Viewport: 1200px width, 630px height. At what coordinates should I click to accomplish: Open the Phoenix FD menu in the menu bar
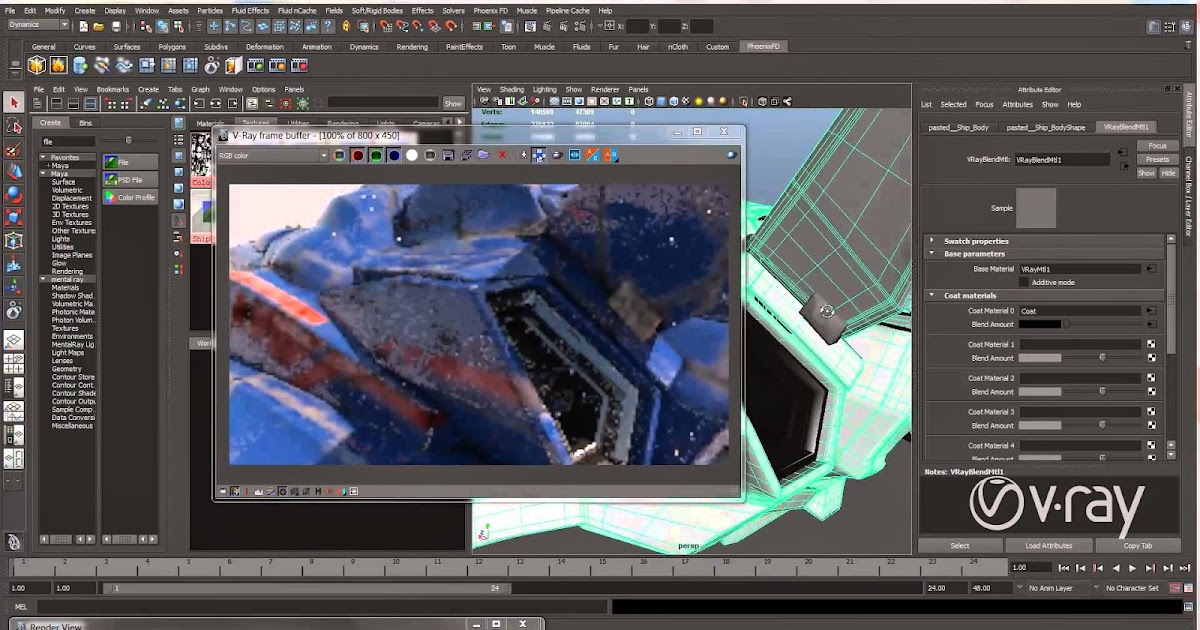(490, 10)
